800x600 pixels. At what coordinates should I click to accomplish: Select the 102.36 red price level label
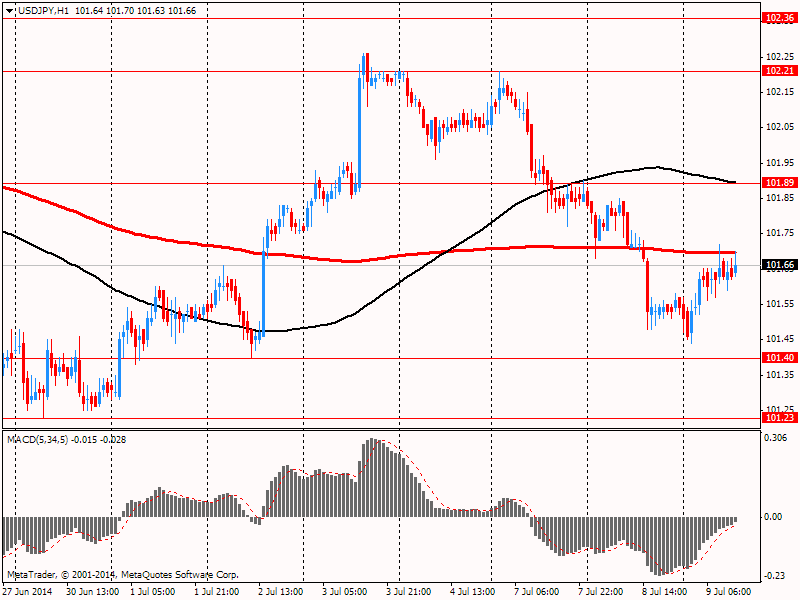click(780, 18)
